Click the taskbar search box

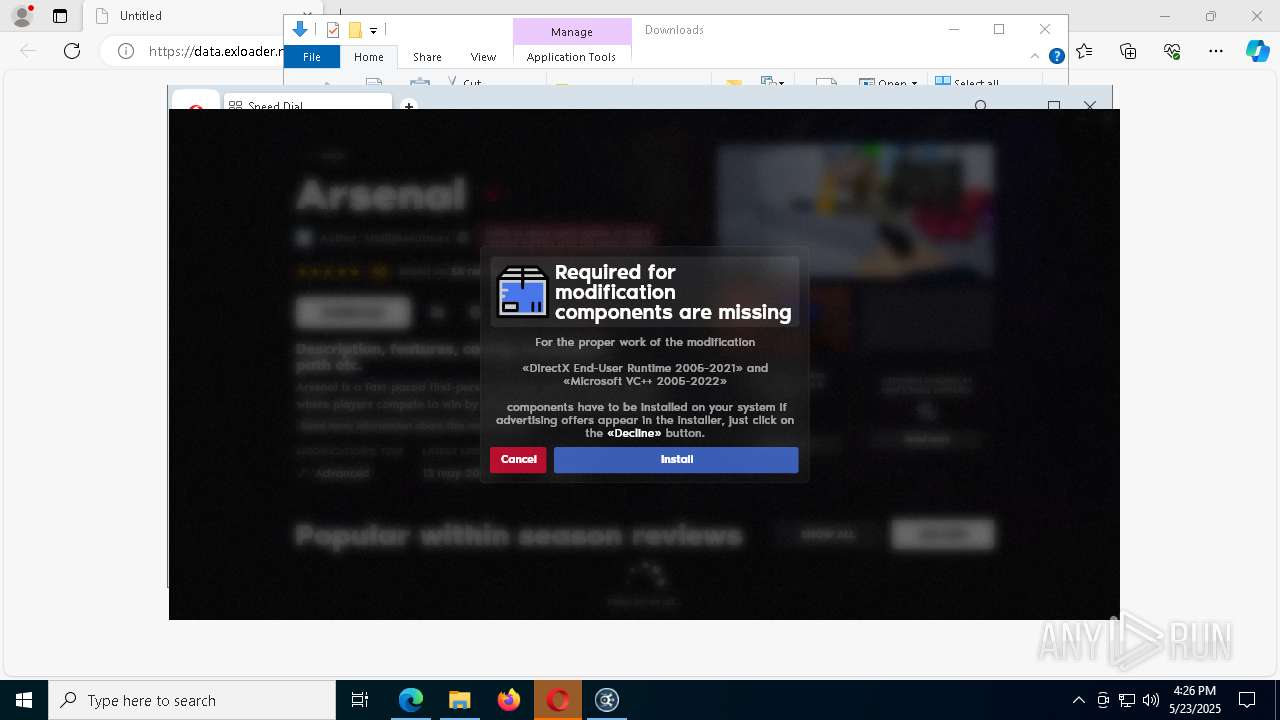(x=192, y=700)
